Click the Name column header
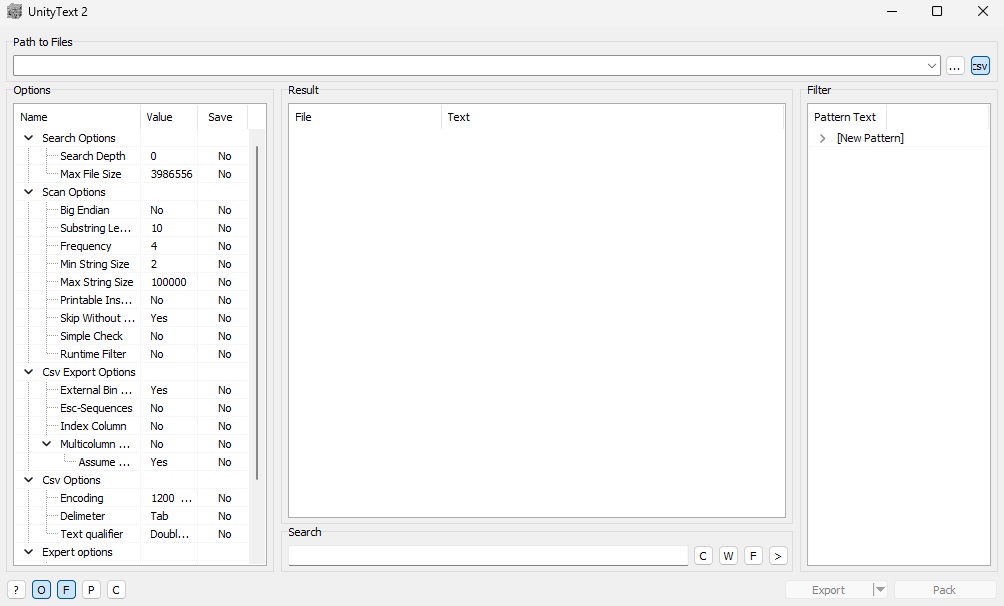 click(77, 117)
